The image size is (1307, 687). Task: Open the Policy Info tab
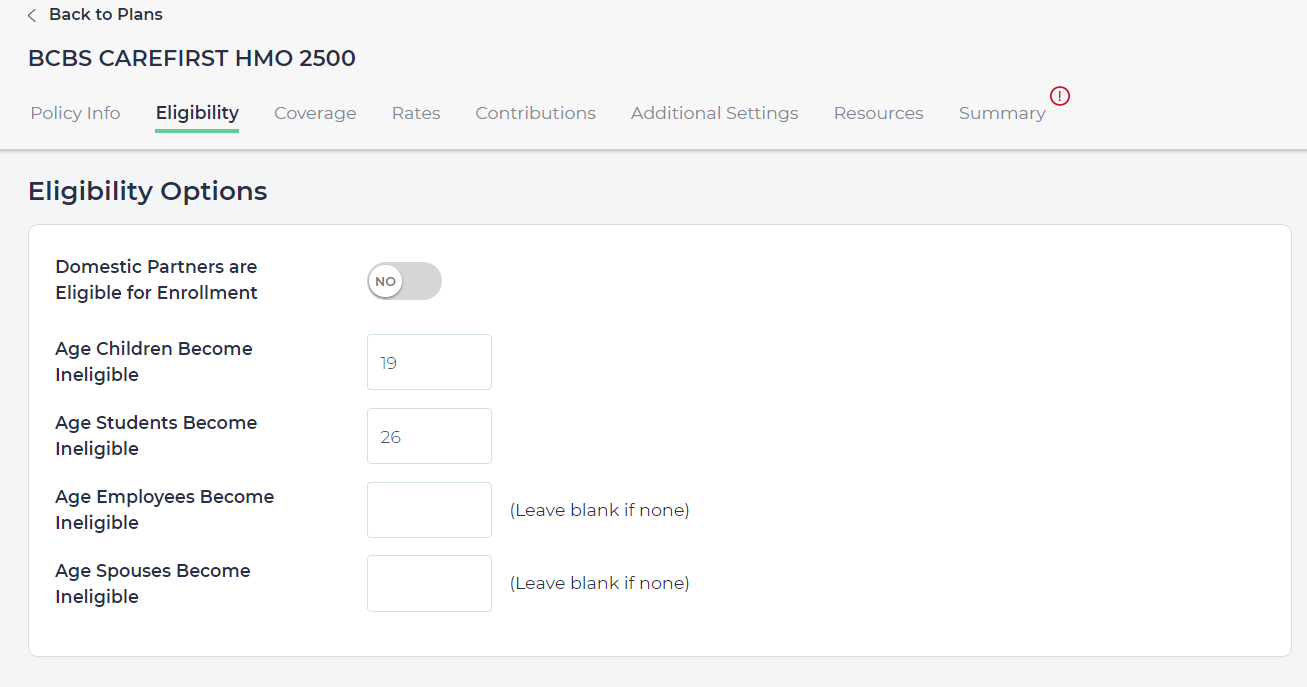tap(75, 113)
